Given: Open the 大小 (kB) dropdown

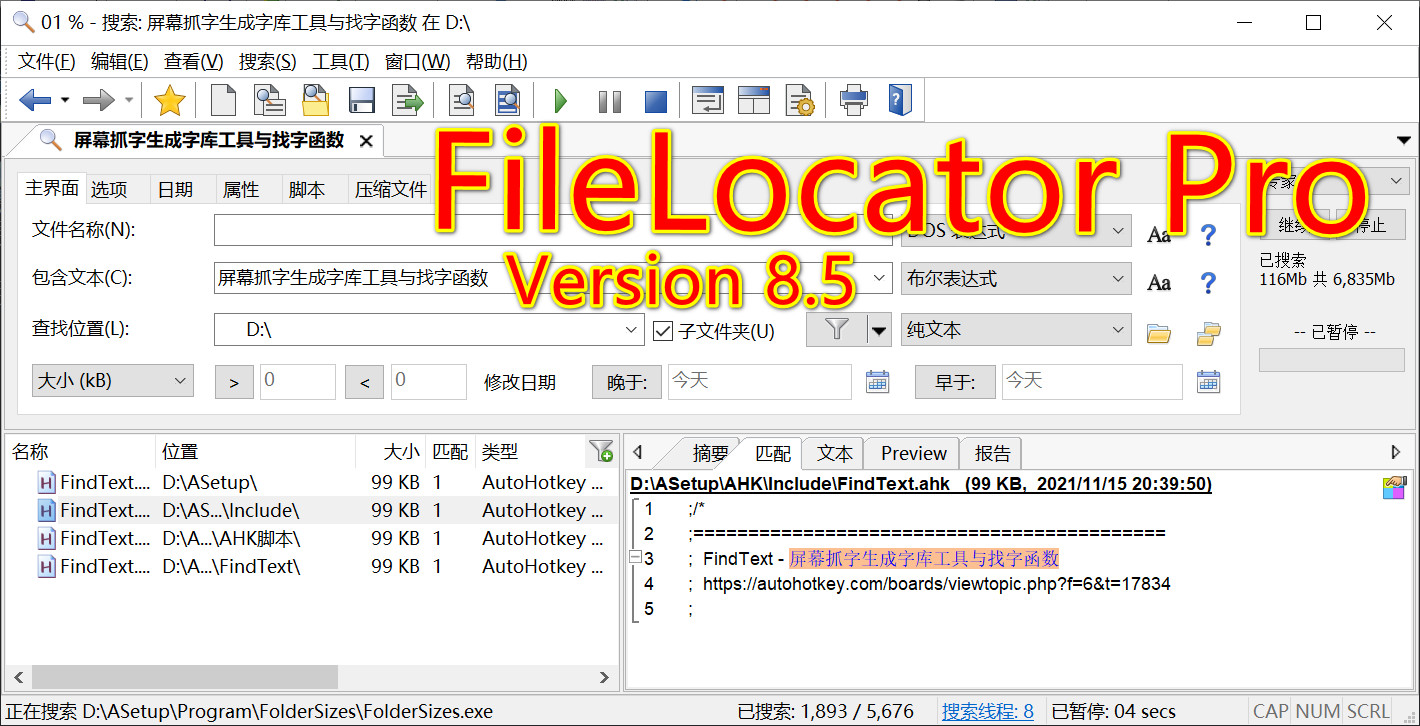Looking at the screenshot, I should point(113,381).
